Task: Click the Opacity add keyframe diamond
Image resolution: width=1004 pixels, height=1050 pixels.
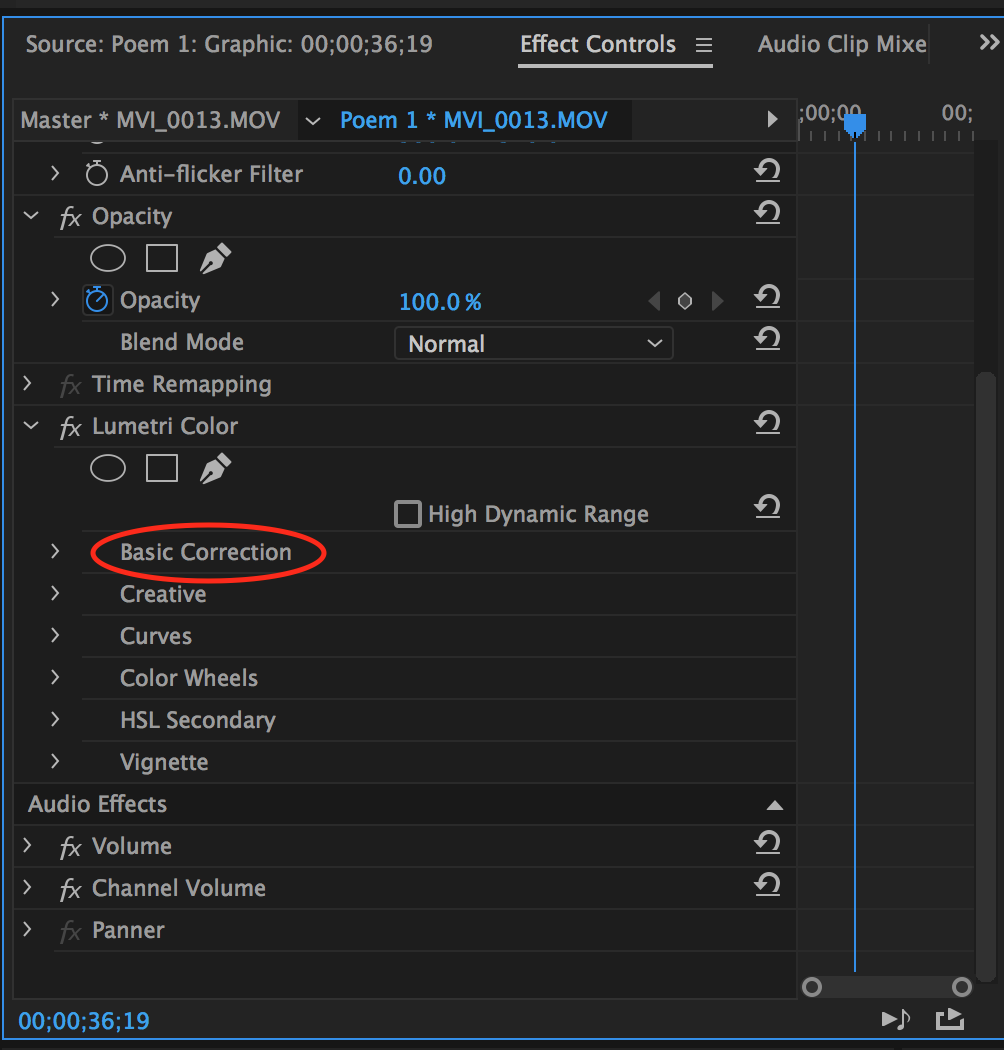Action: pyautogui.click(x=685, y=301)
